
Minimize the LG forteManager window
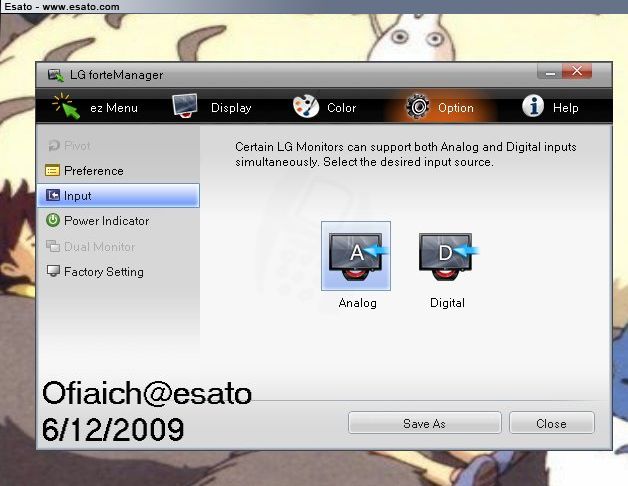[x=550, y=72]
